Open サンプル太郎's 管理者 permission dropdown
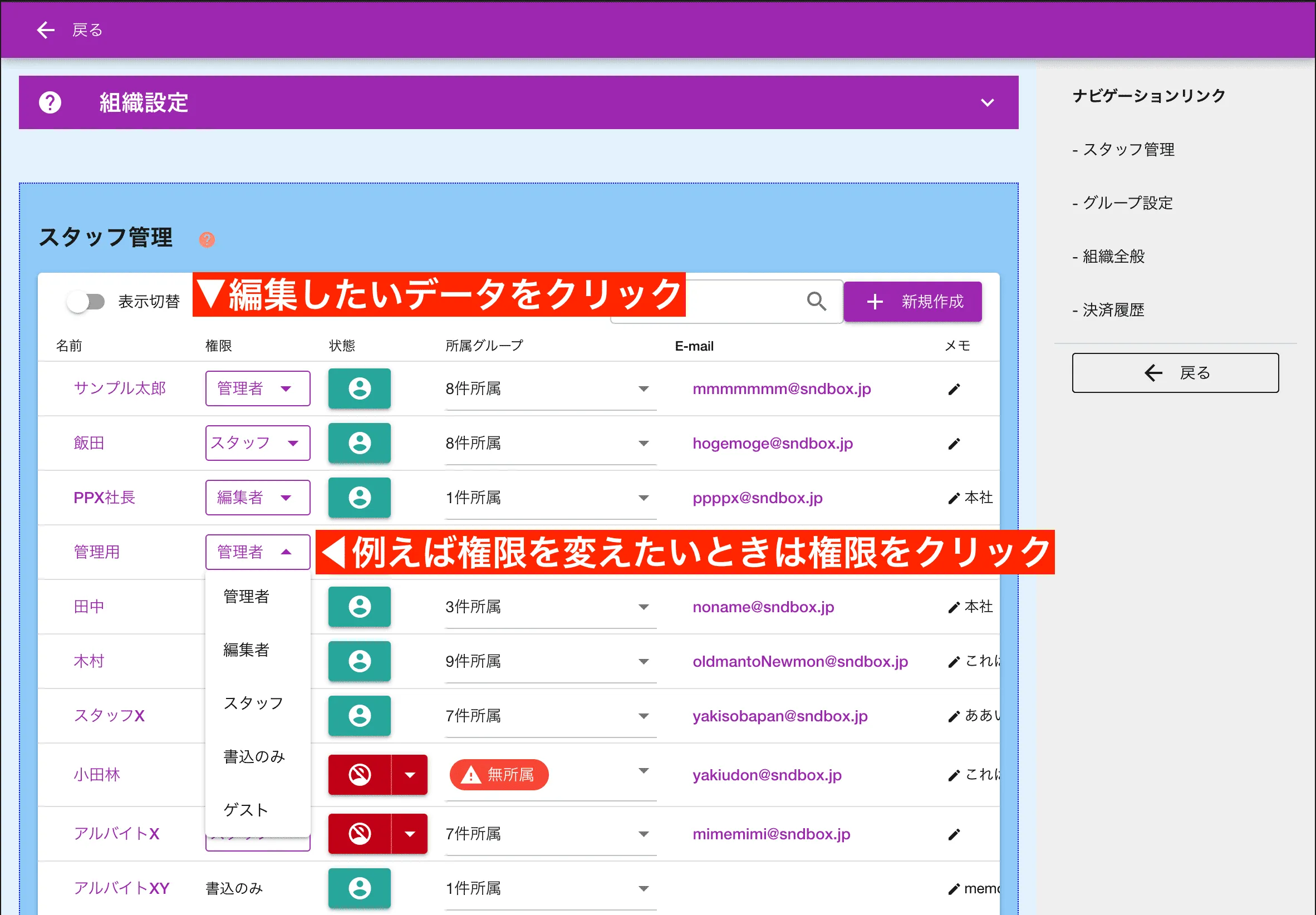 click(257, 388)
